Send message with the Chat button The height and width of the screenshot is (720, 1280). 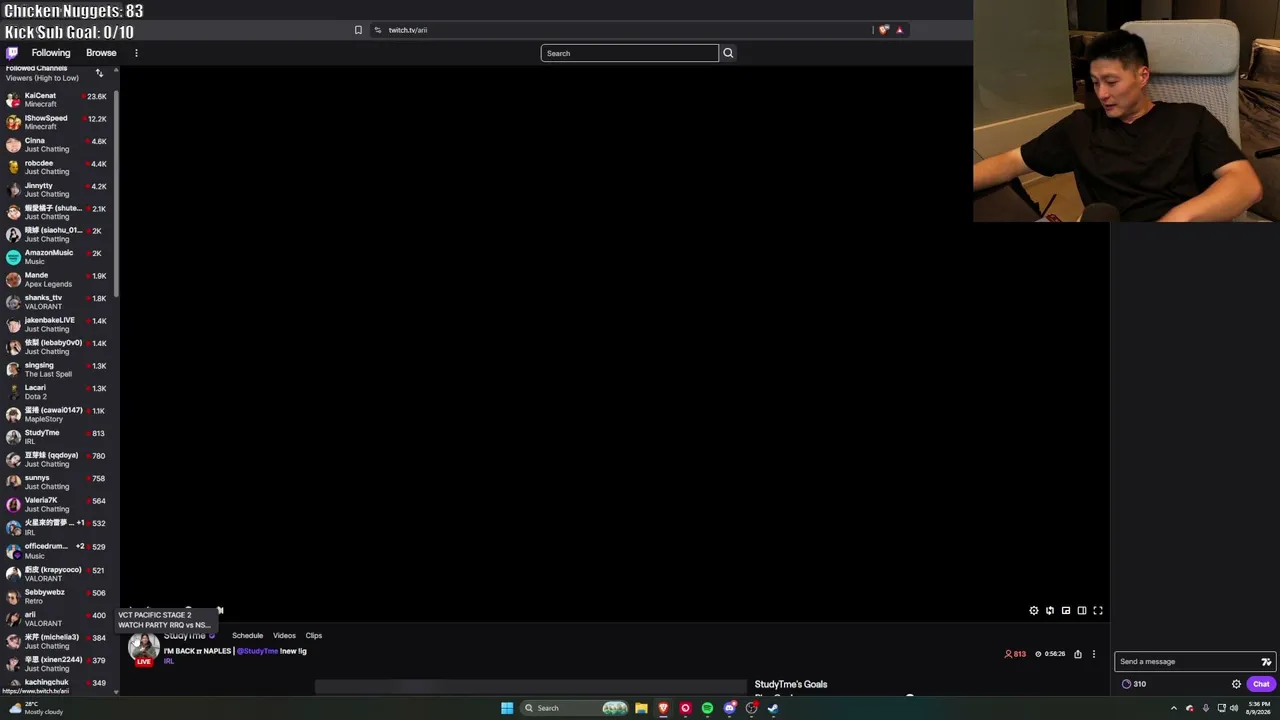(x=1261, y=684)
